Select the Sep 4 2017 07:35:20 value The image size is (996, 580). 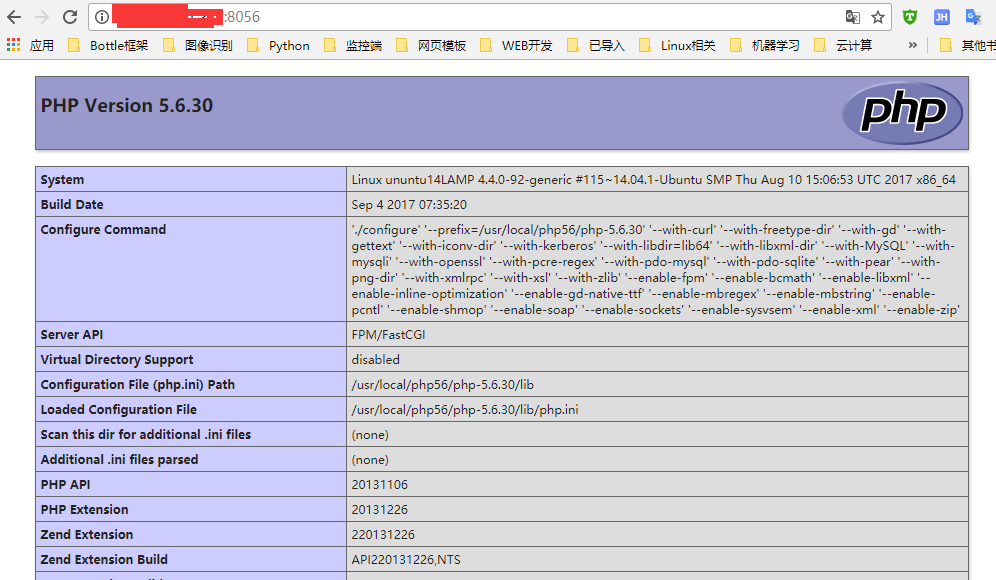[x=409, y=205]
